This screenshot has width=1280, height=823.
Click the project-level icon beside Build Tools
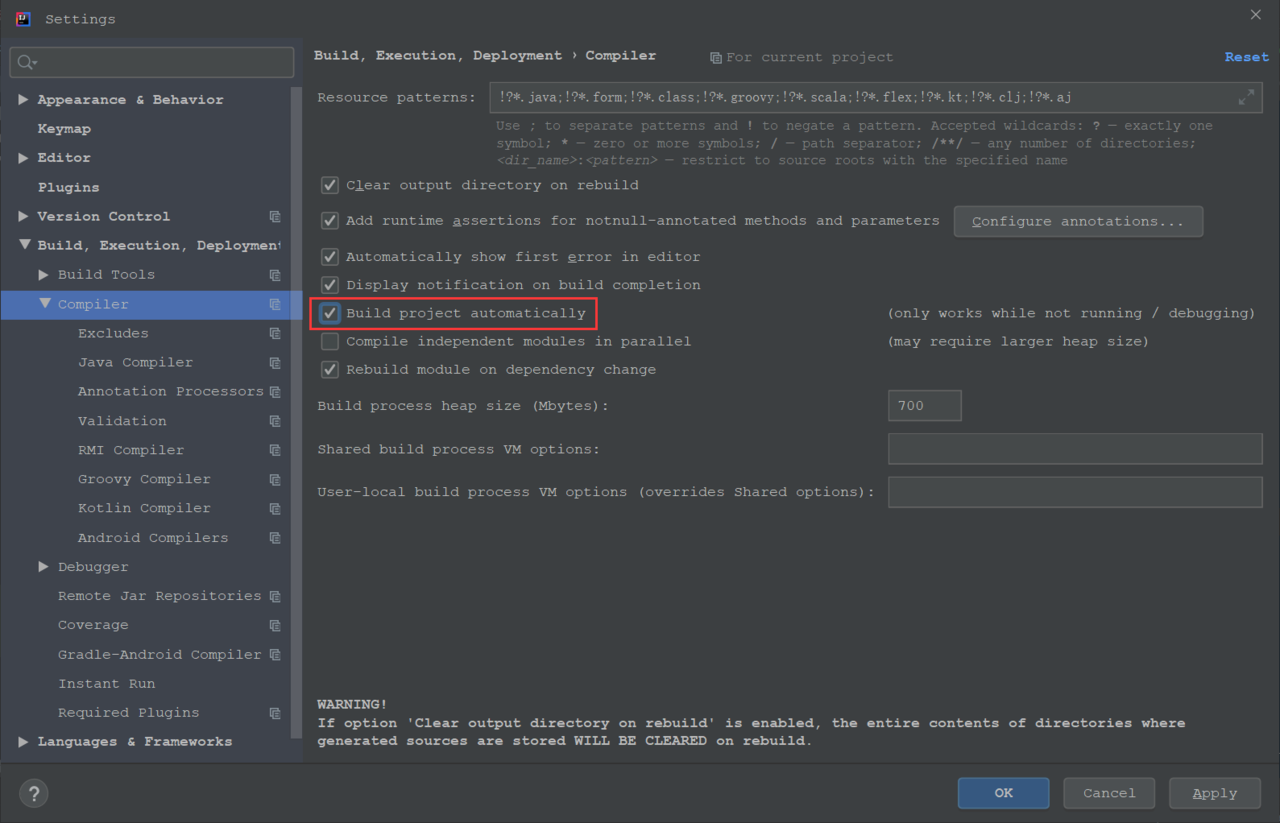[275, 275]
